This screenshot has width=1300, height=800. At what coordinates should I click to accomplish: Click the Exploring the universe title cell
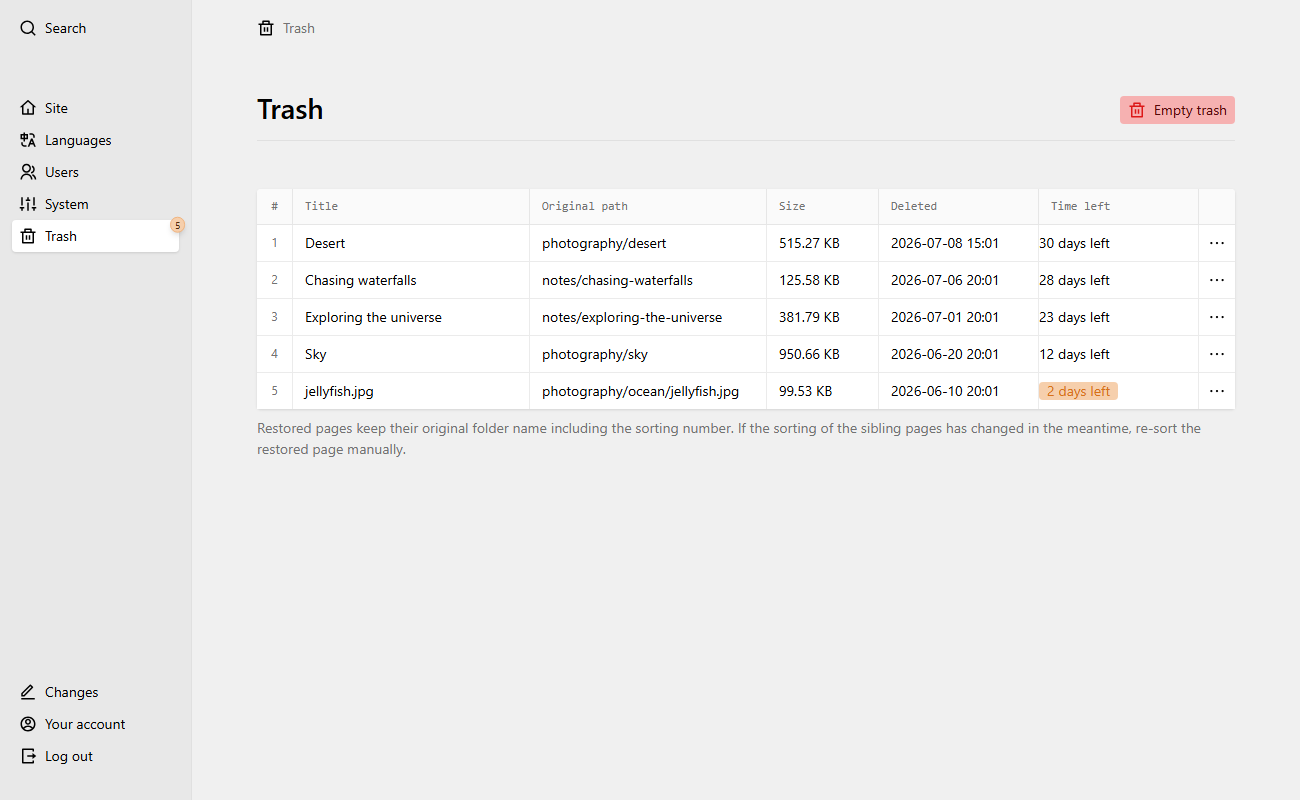[411, 317]
